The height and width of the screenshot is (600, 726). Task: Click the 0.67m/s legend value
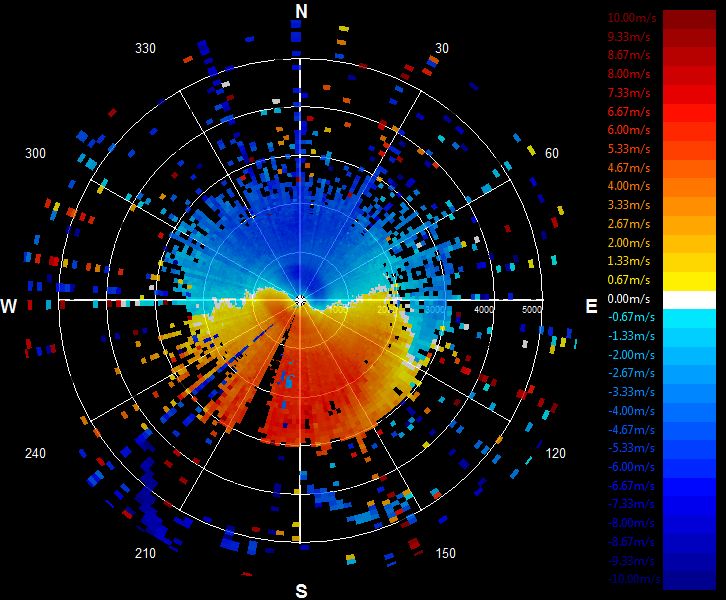629,280
